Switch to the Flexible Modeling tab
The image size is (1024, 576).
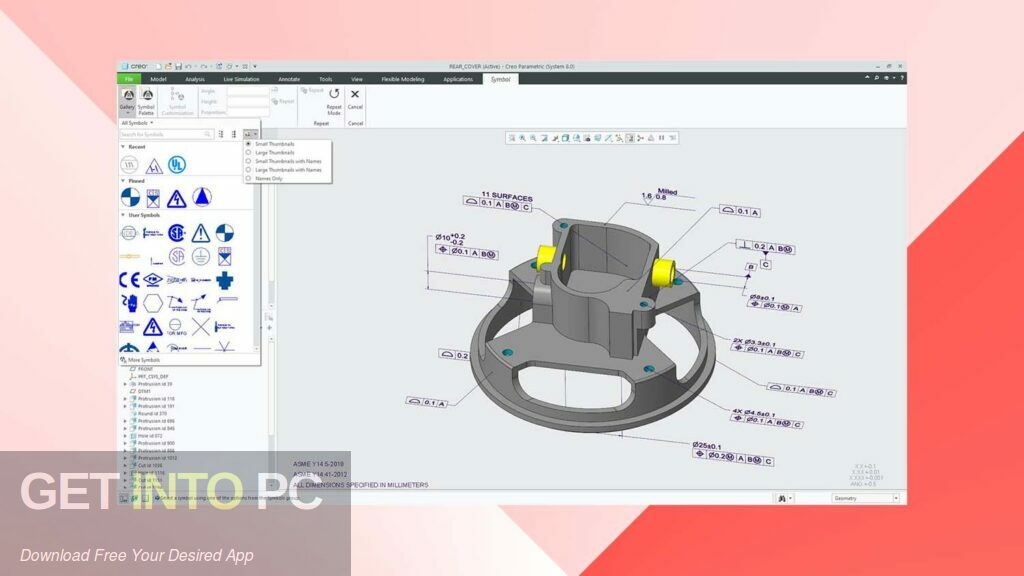coord(402,79)
